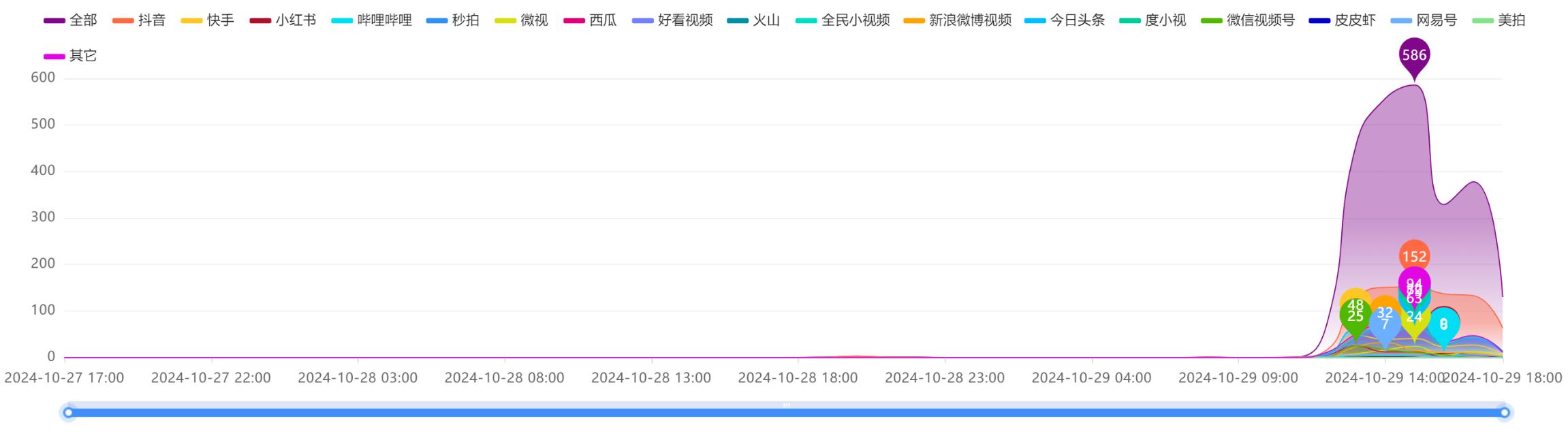Click right handle of zoom slider
Screen dimensions: 1568x436
(x=1505, y=412)
